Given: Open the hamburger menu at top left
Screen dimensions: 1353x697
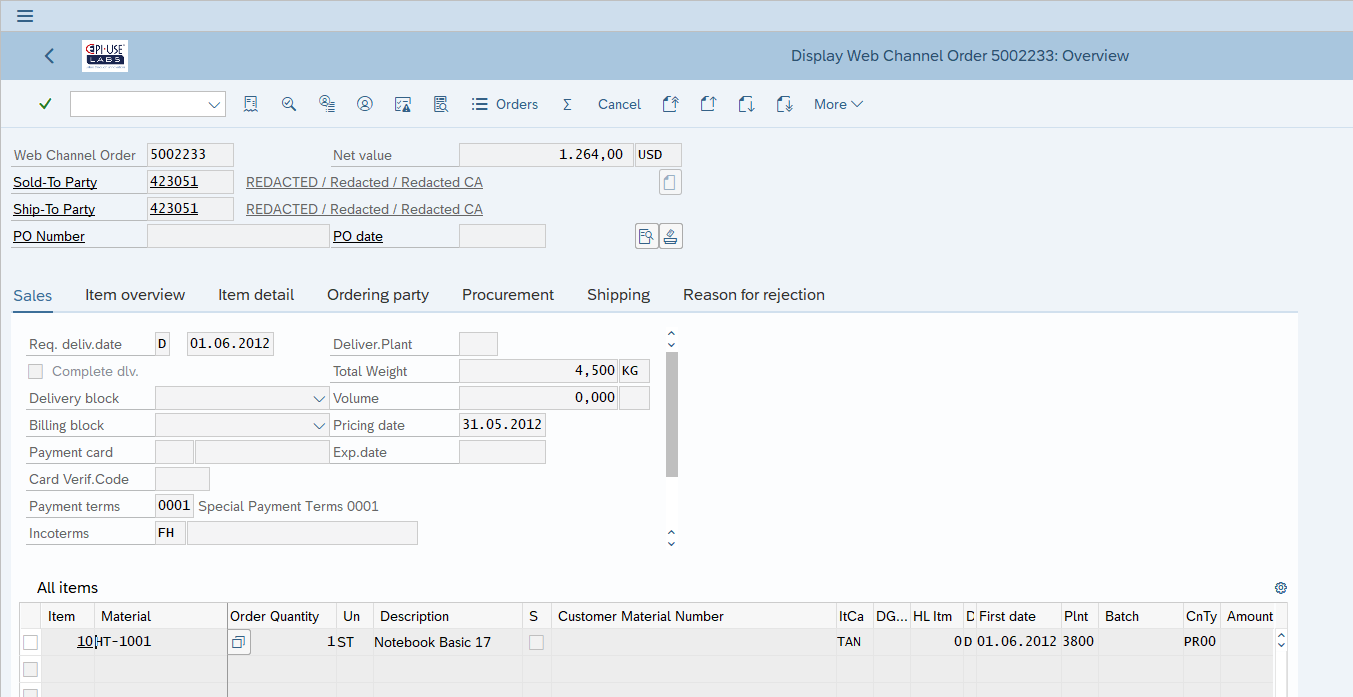Looking at the screenshot, I should coord(25,16).
